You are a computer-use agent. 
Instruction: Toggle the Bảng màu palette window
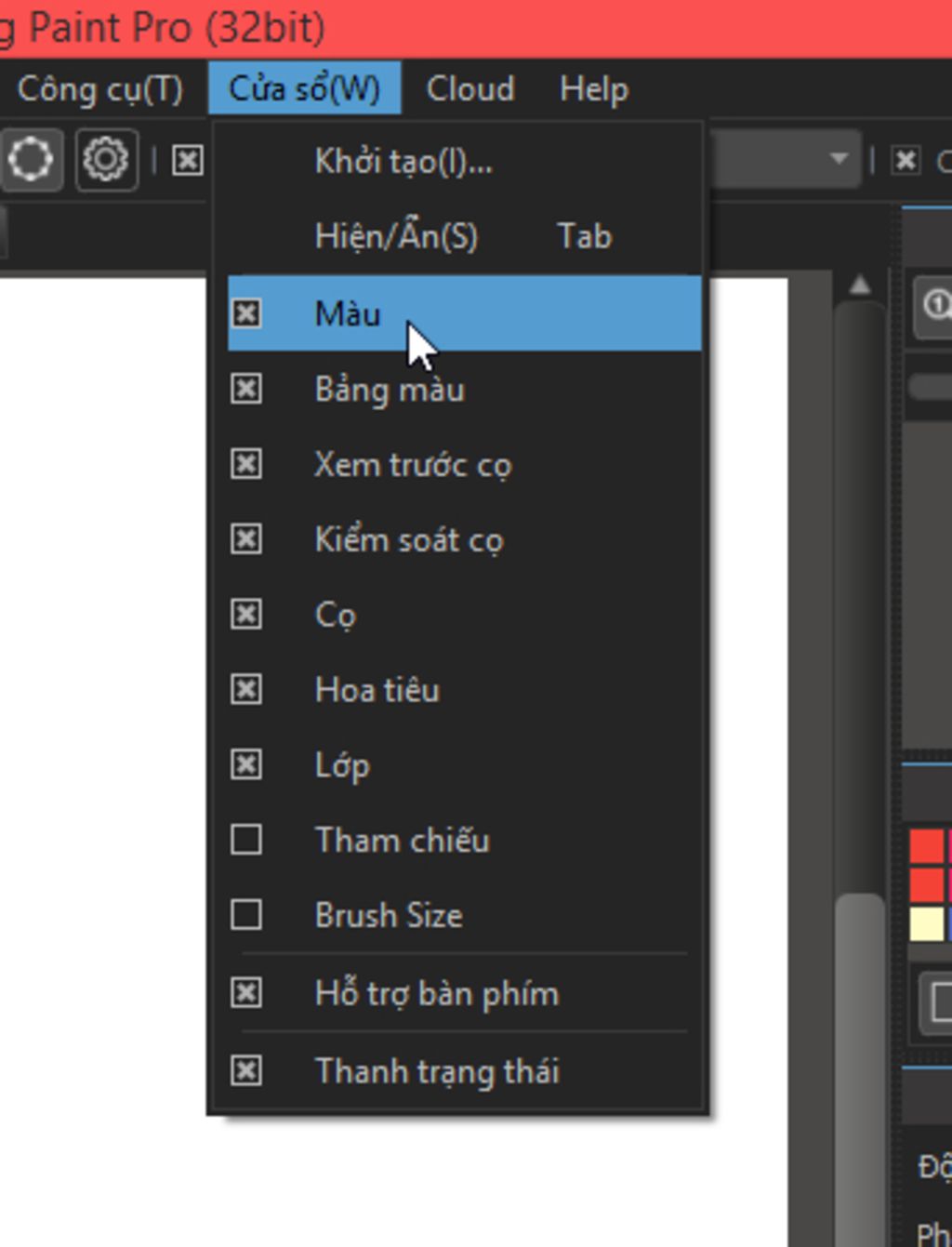390,390
